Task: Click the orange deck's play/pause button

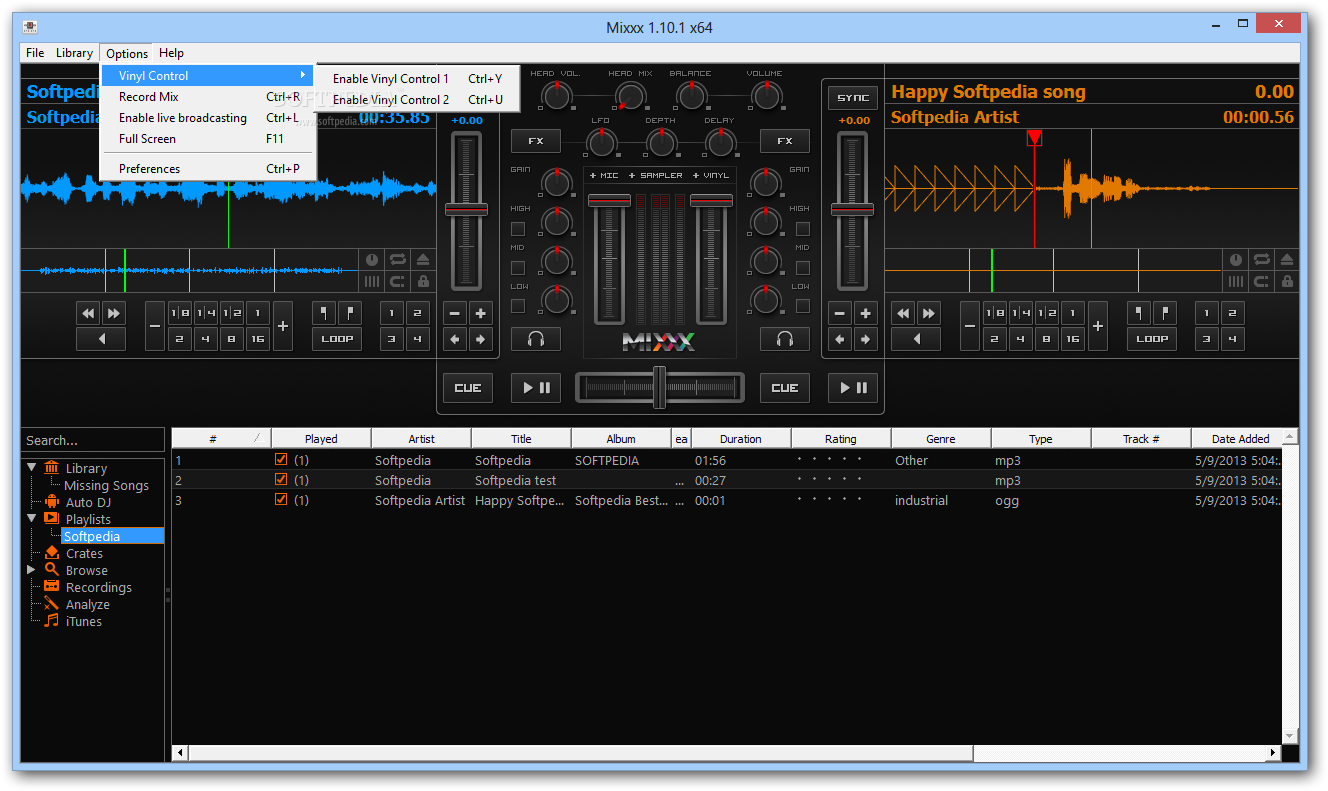Action: click(853, 388)
